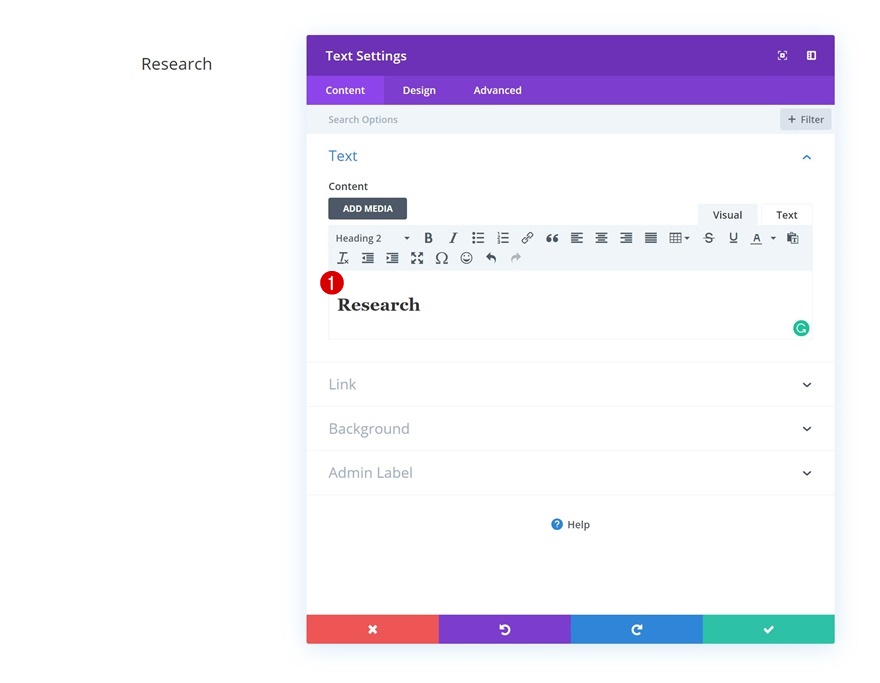
Task: Align text left
Action: pos(576,238)
